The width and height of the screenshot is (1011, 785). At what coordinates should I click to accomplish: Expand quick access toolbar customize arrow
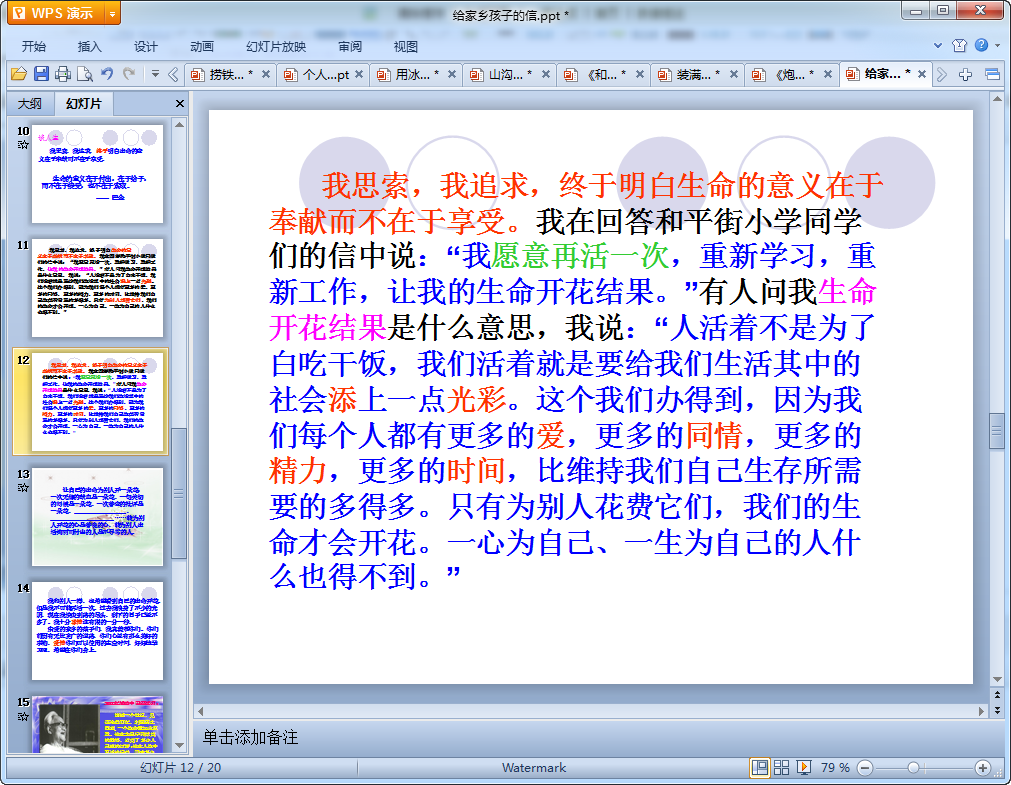pos(155,74)
